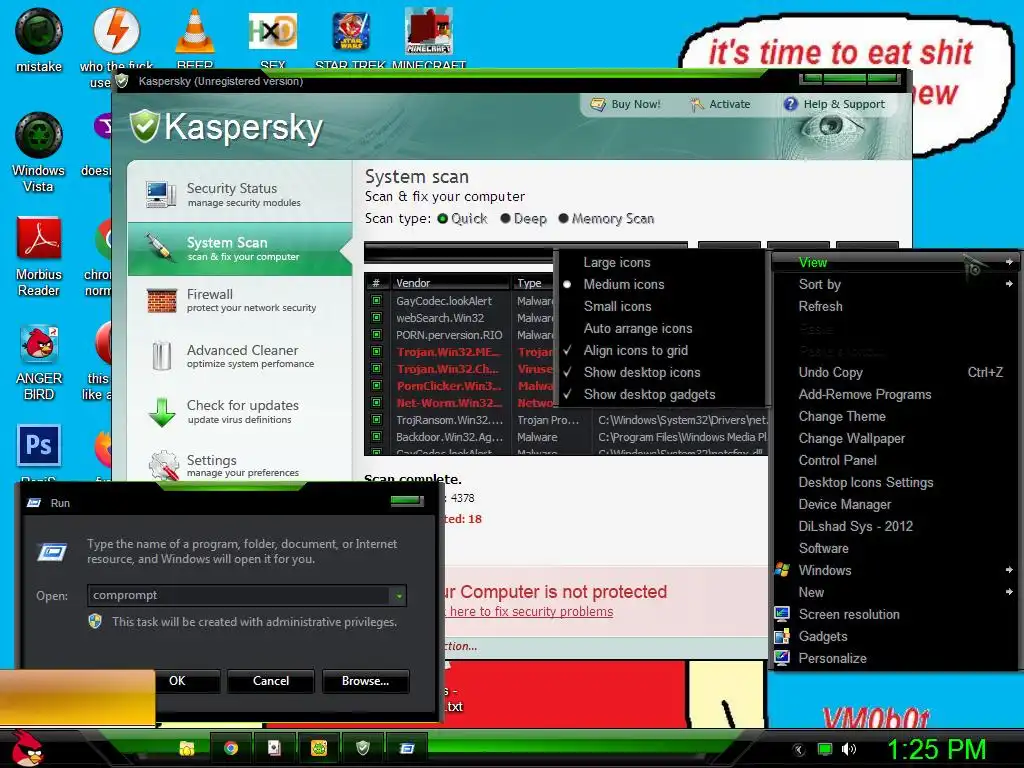This screenshot has height=768, width=1024.
Task: Click the Kaspersky shield taskbar icon
Action: [363, 748]
